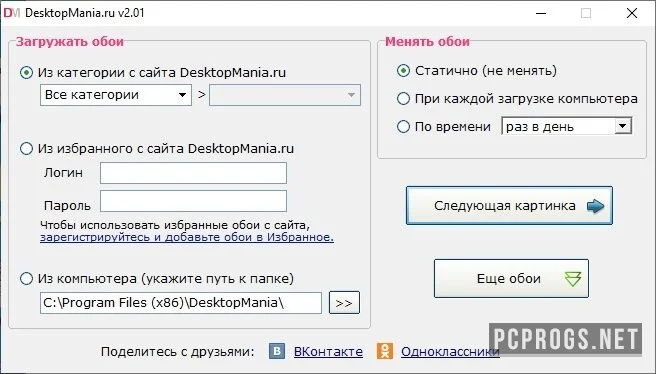
Task: Click the DM application icon in the title bar
Action: pyautogui.click(x=12, y=13)
